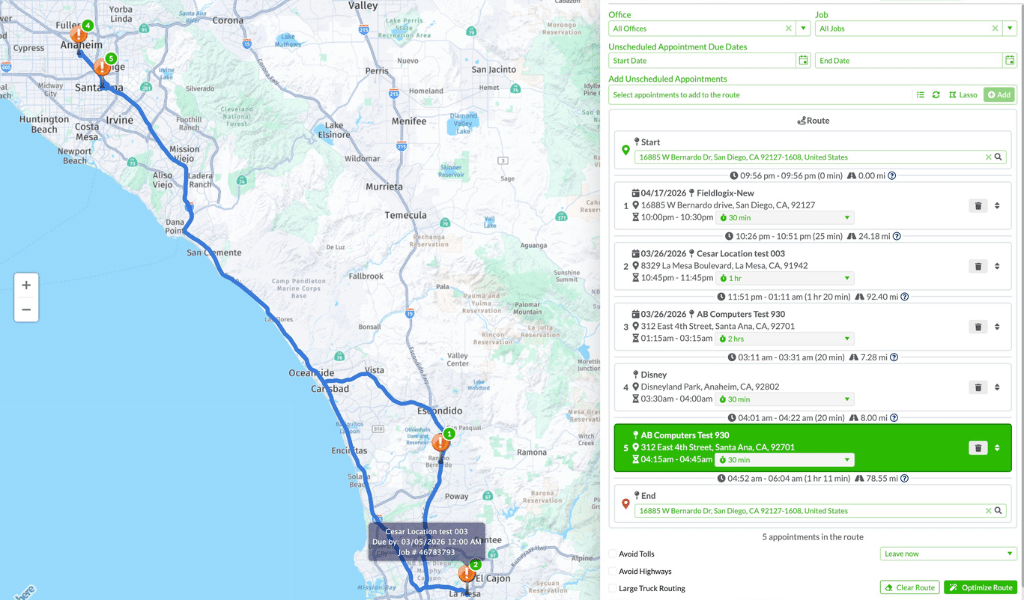Open stop 5 30 min duration dropdown
This screenshot has width=1024, height=600.
coord(784,460)
